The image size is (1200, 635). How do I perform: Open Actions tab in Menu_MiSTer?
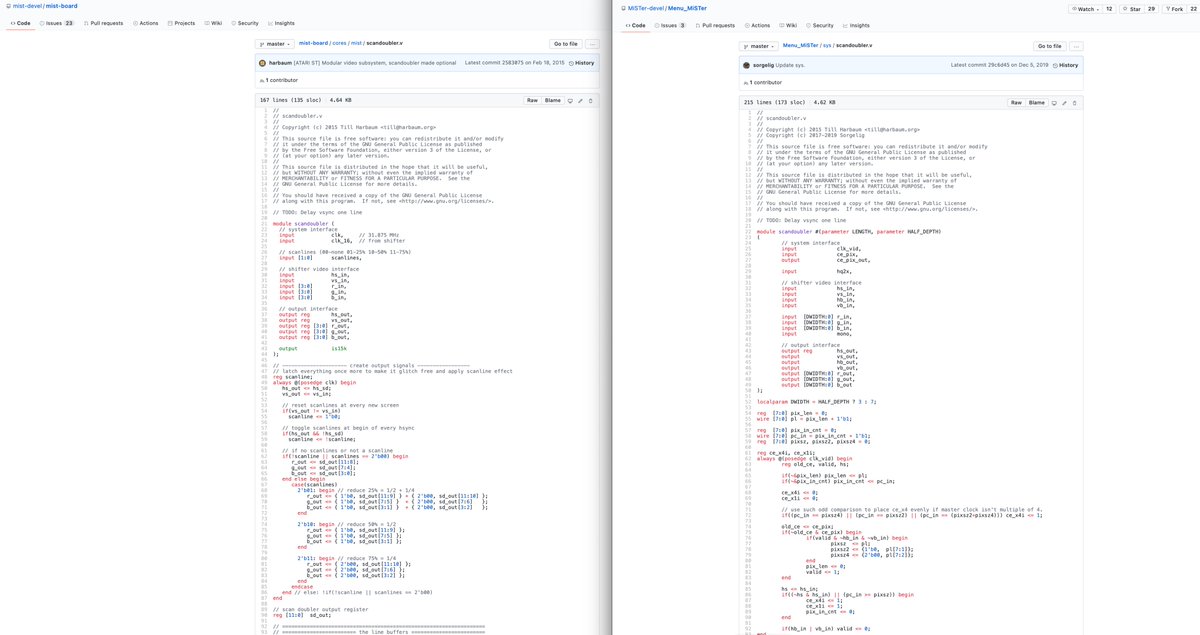click(x=757, y=25)
